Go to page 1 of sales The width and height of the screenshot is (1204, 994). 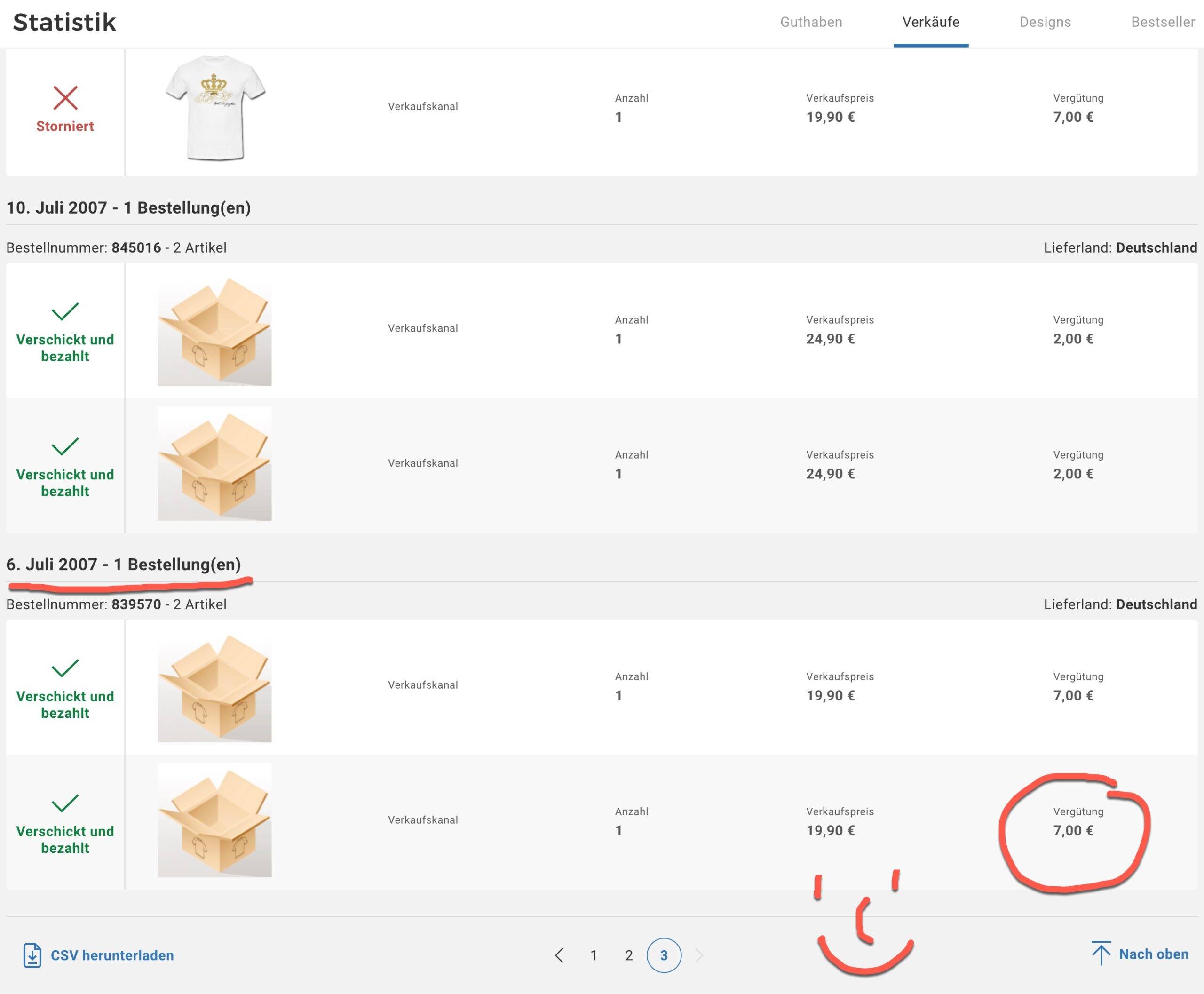tap(594, 955)
